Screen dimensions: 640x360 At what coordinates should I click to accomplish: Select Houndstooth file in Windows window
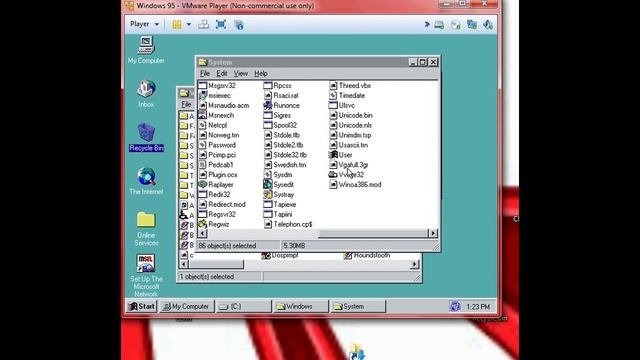tap(367, 256)
